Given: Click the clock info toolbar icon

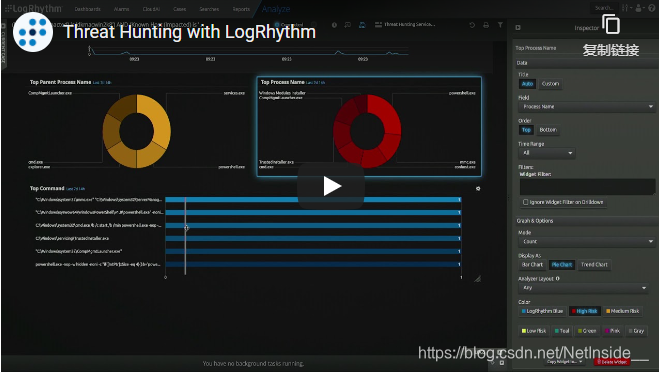Looking at the screenshot, I should pyautogui.click(x=334, y=25).
